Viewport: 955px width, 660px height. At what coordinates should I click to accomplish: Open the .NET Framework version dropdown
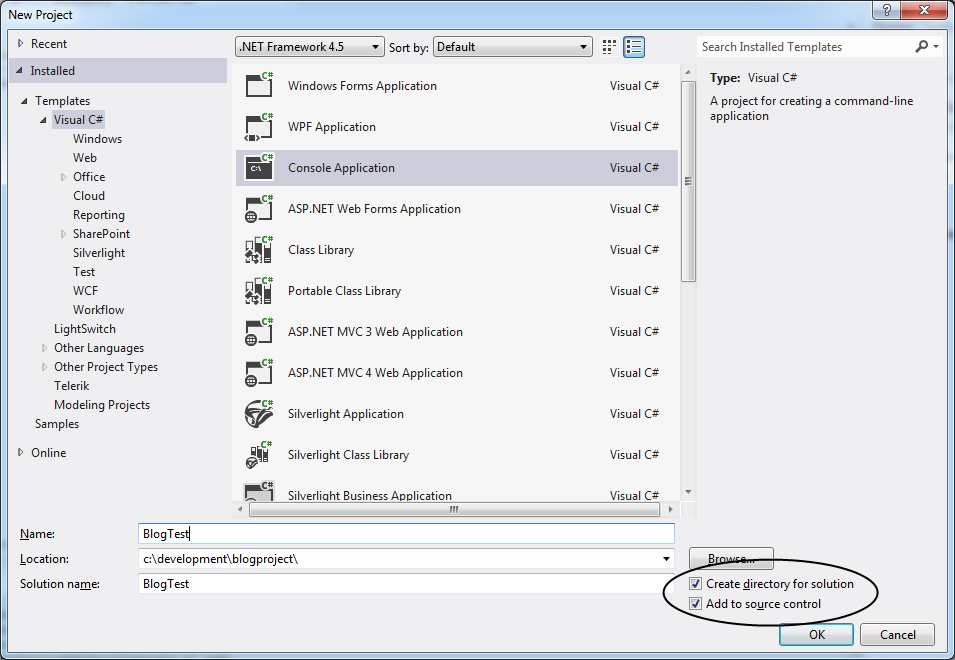310,47
